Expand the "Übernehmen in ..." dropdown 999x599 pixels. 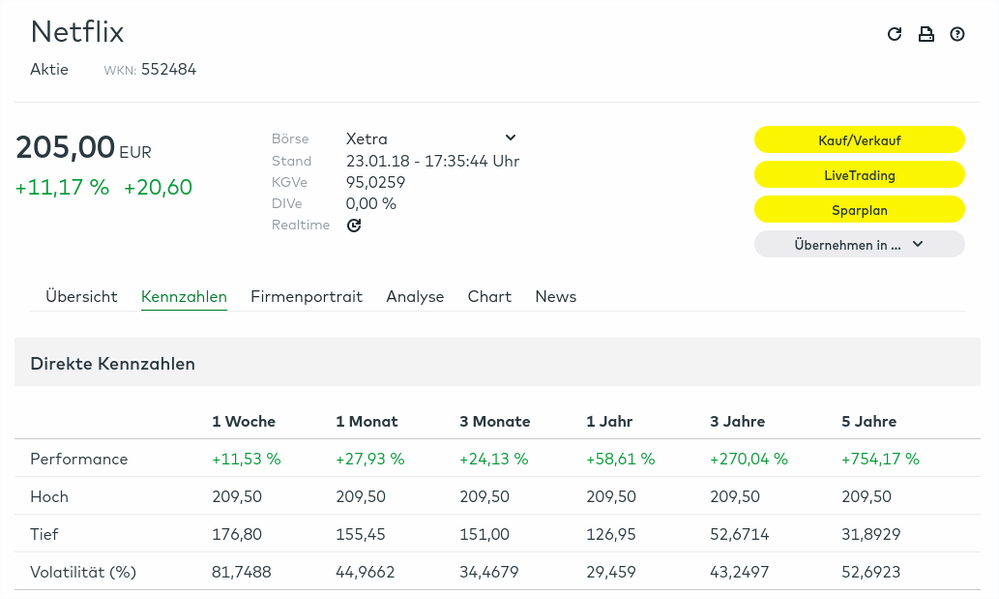(859, 244)
